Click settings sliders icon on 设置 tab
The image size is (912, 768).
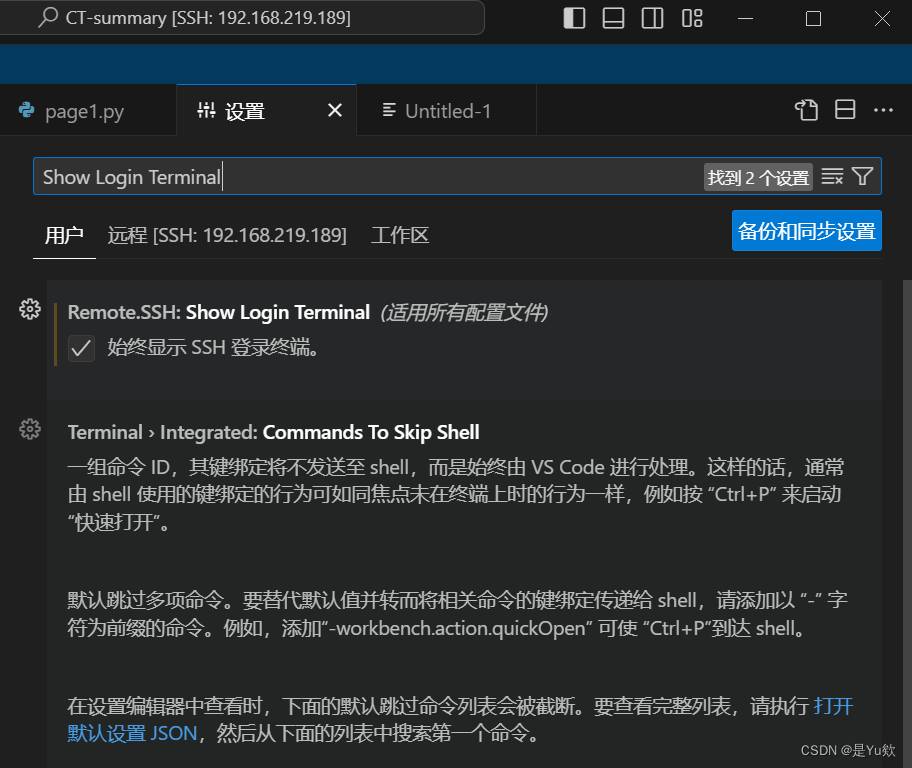click(206, 109)
